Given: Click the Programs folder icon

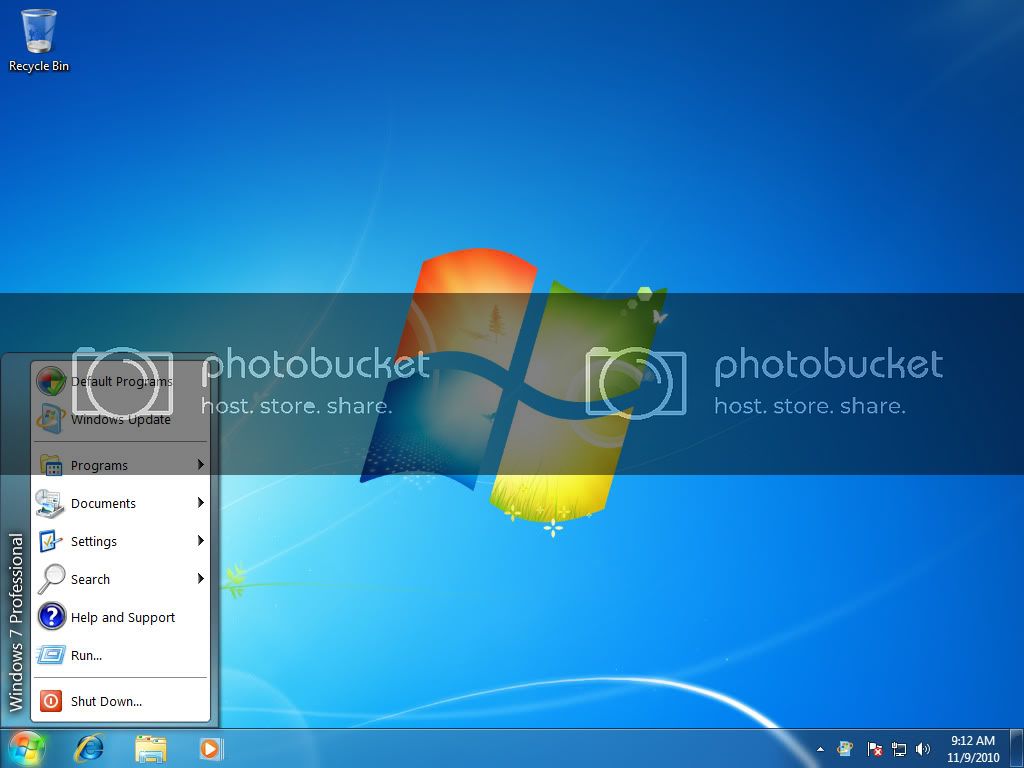Looking at the screenshot, I should point(51,464).
